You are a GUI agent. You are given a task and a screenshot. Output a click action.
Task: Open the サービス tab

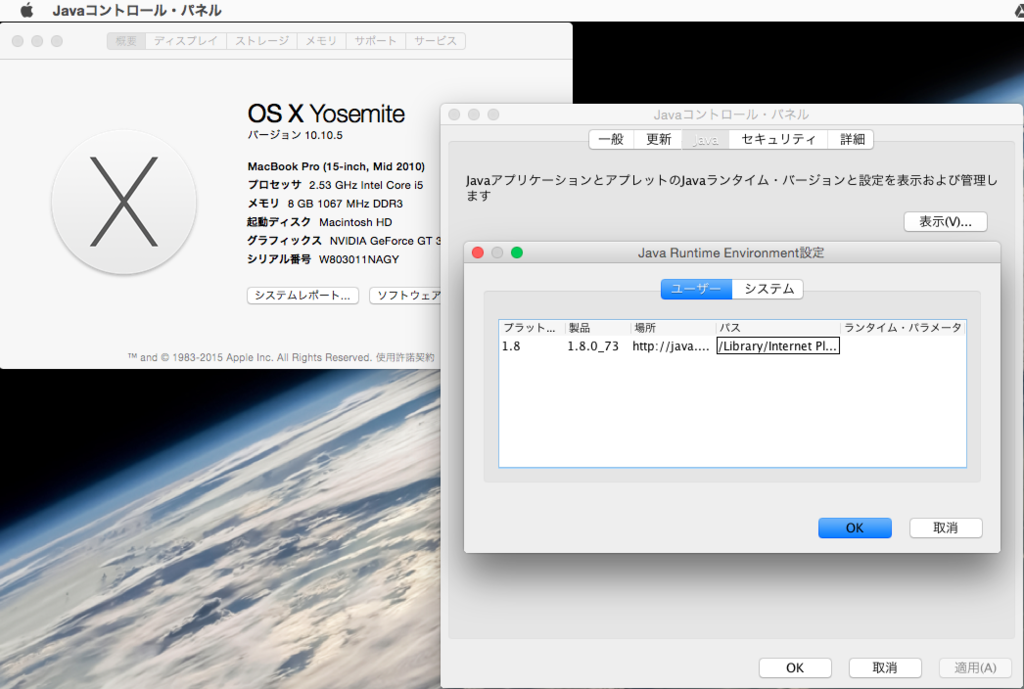pos(435,40)
